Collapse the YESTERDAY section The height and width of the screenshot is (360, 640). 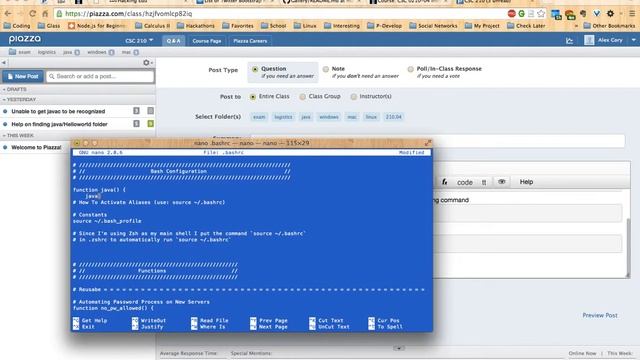19,100
